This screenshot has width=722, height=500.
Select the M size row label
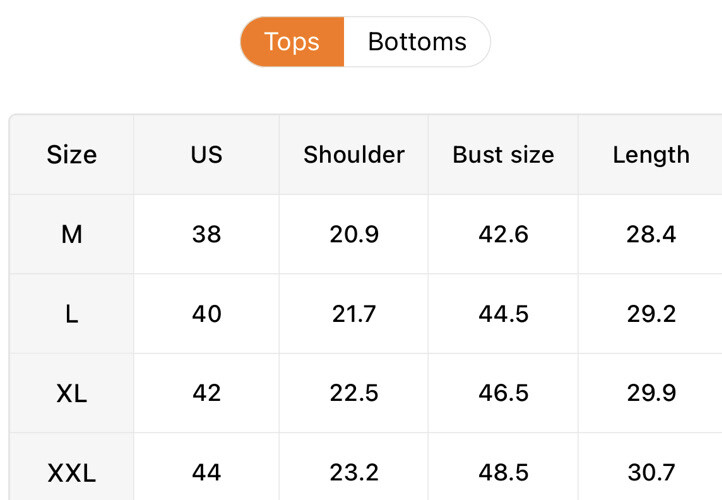tap(72, 235)
